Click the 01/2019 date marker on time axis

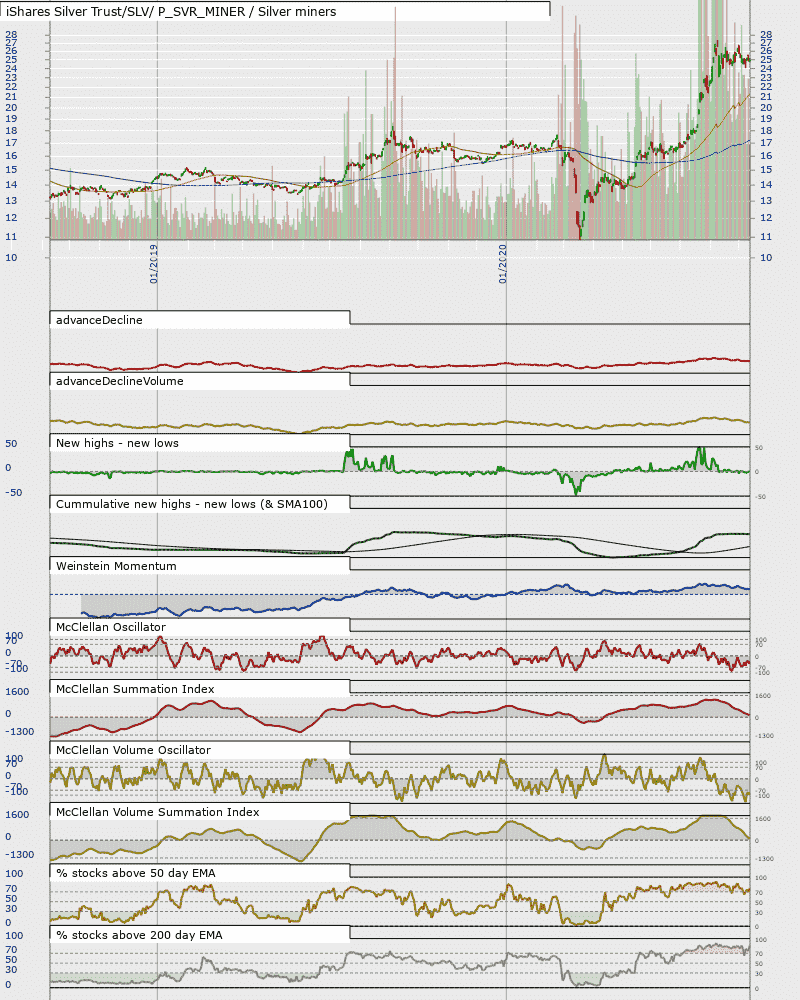(x=154, y=264)
